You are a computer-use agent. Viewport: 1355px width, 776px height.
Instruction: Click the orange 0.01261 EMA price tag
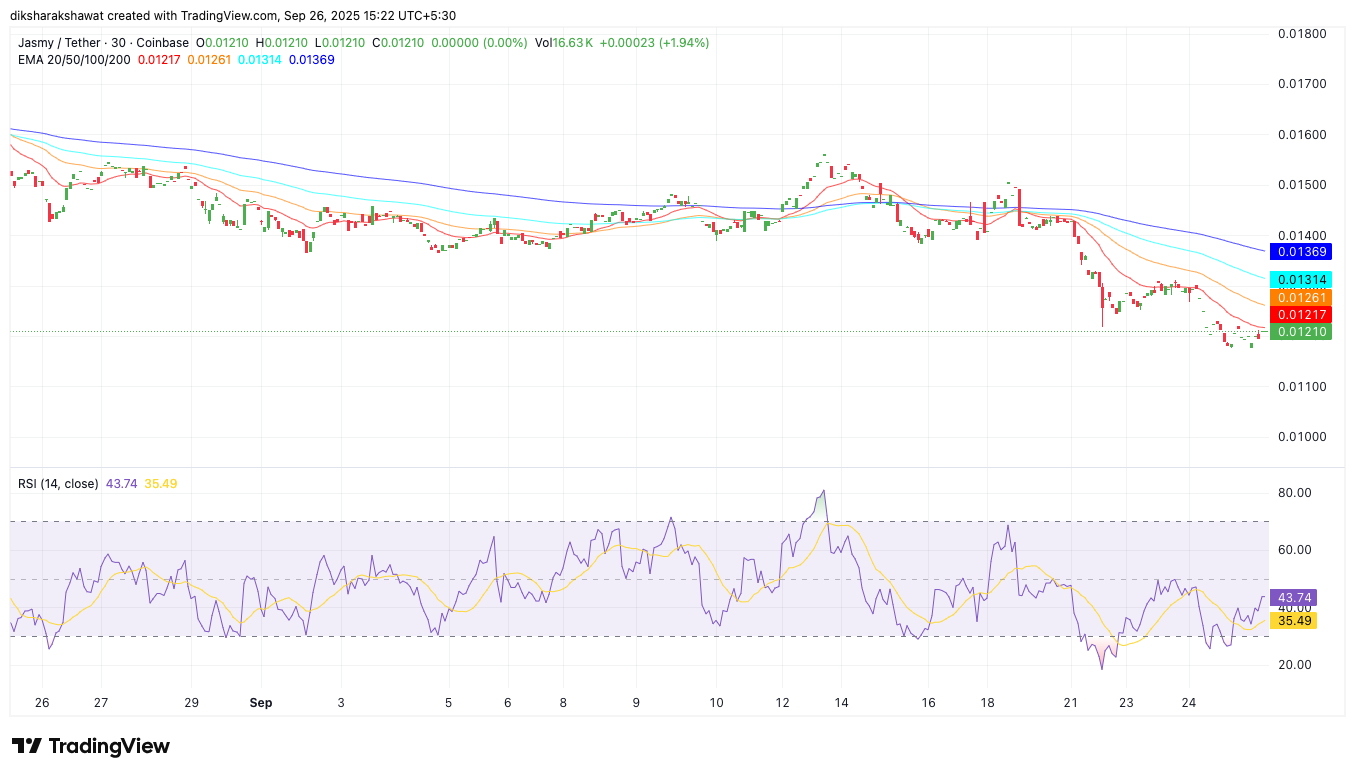pyautogui.click(x=1300, y=298)
